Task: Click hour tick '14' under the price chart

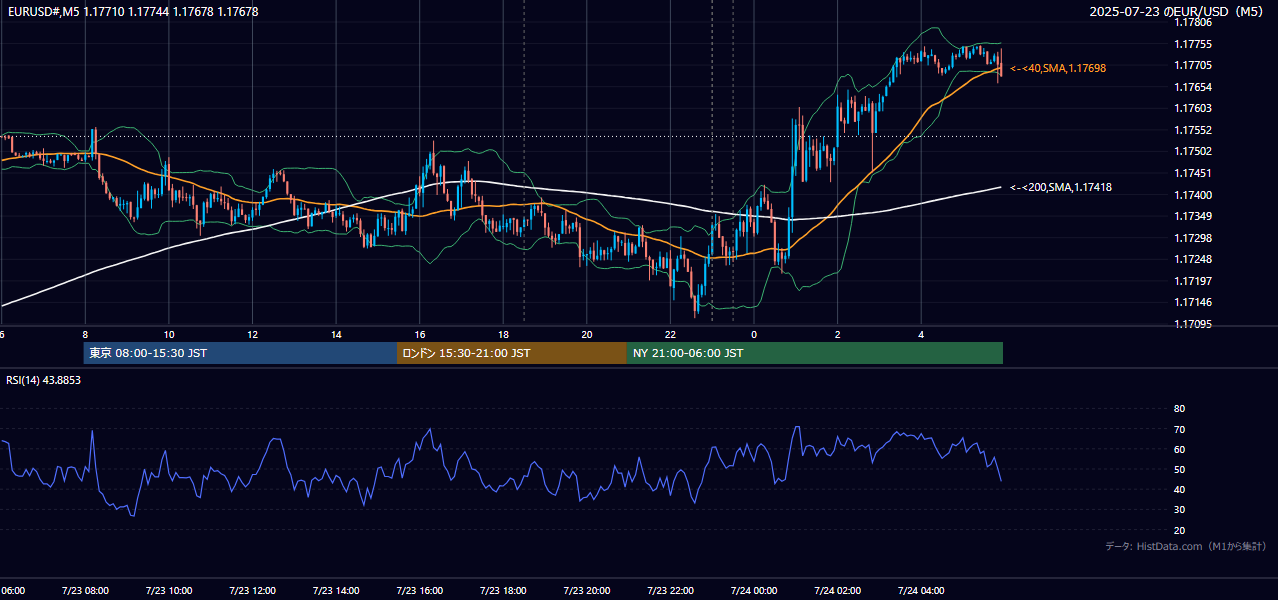Action: coord(336,335)
